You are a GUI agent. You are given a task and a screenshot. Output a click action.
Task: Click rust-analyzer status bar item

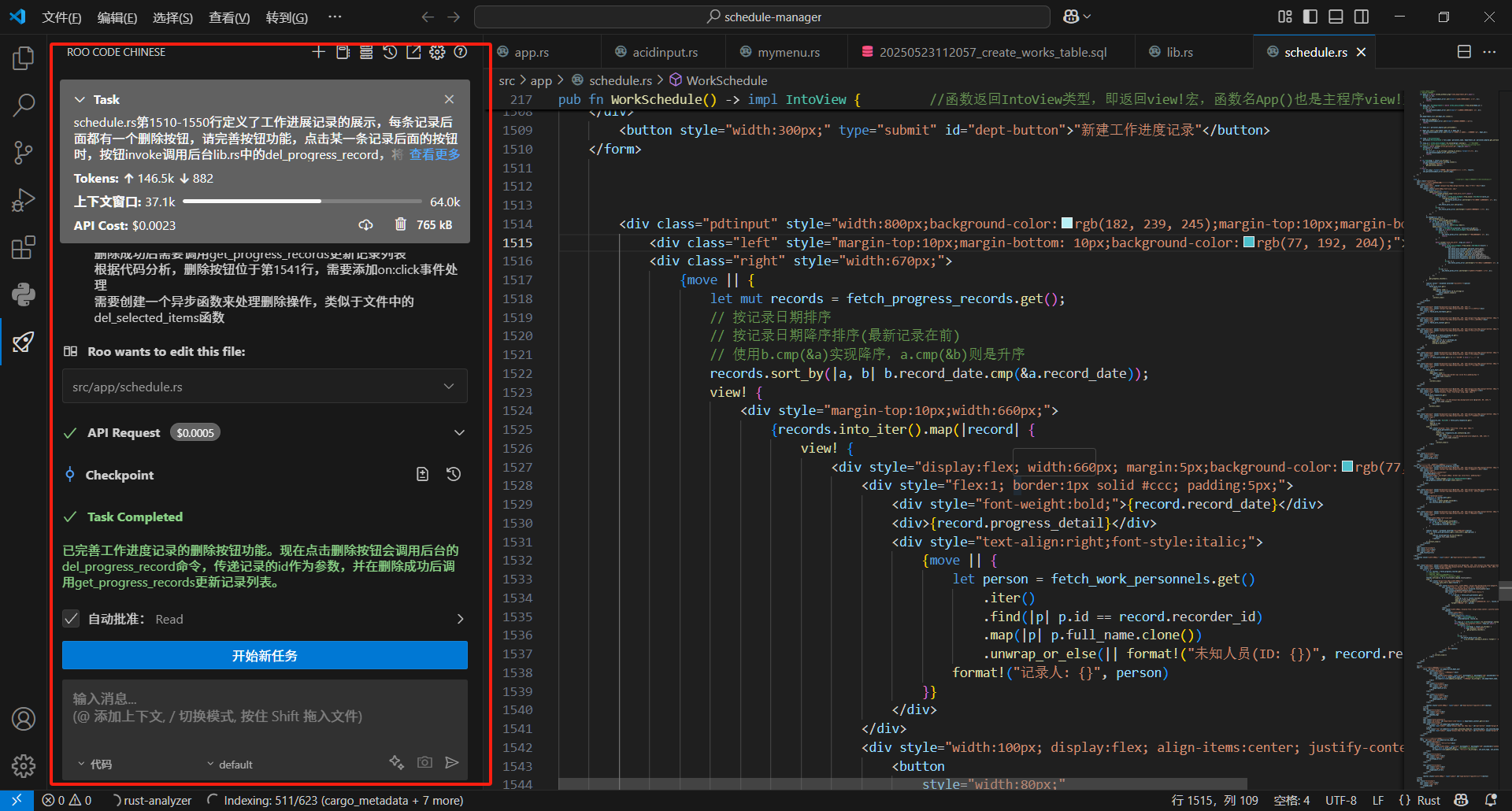pyautogui.click(x=151, y=800)
